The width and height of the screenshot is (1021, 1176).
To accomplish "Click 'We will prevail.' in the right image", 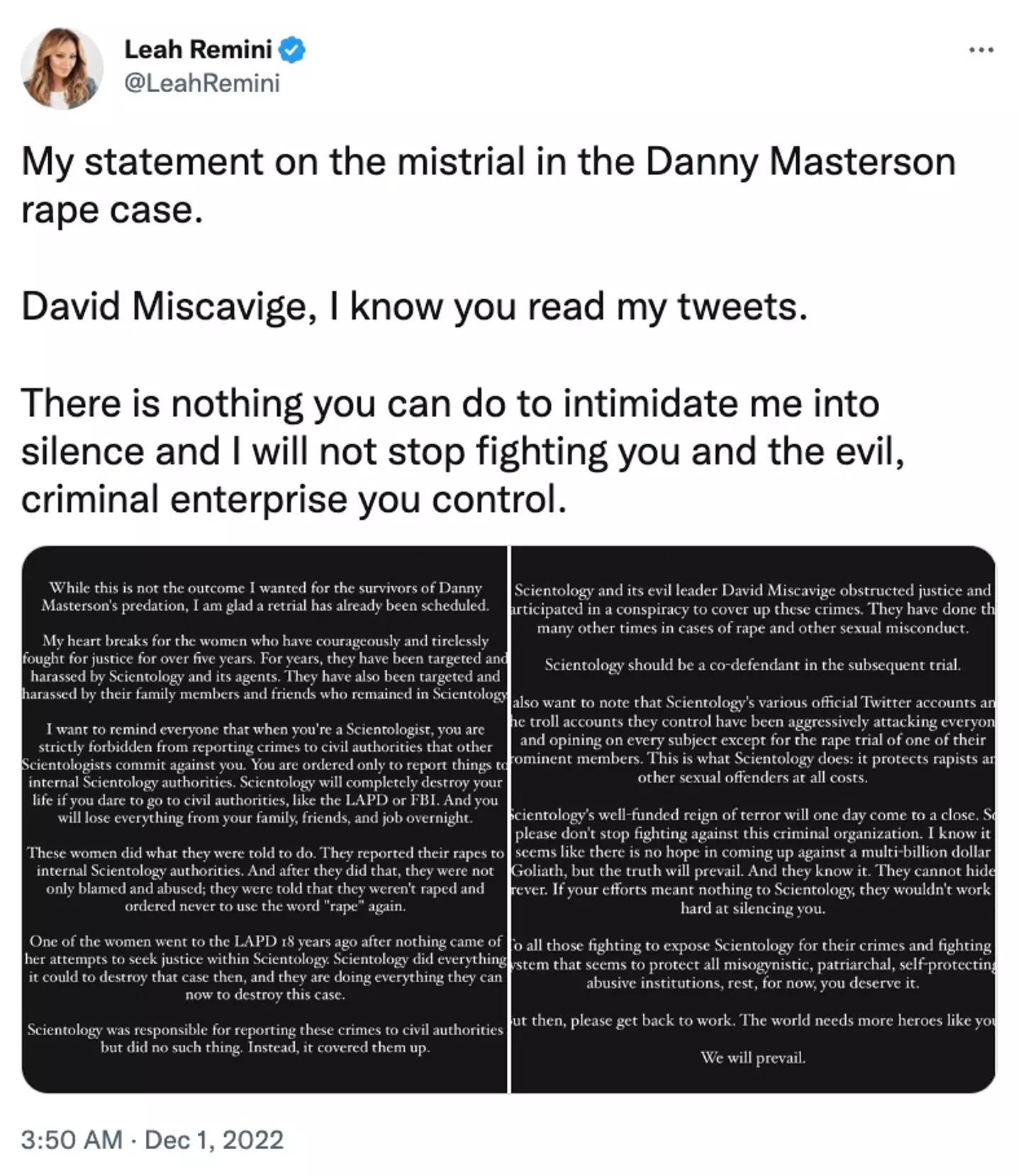I will tap(753, 1058).
